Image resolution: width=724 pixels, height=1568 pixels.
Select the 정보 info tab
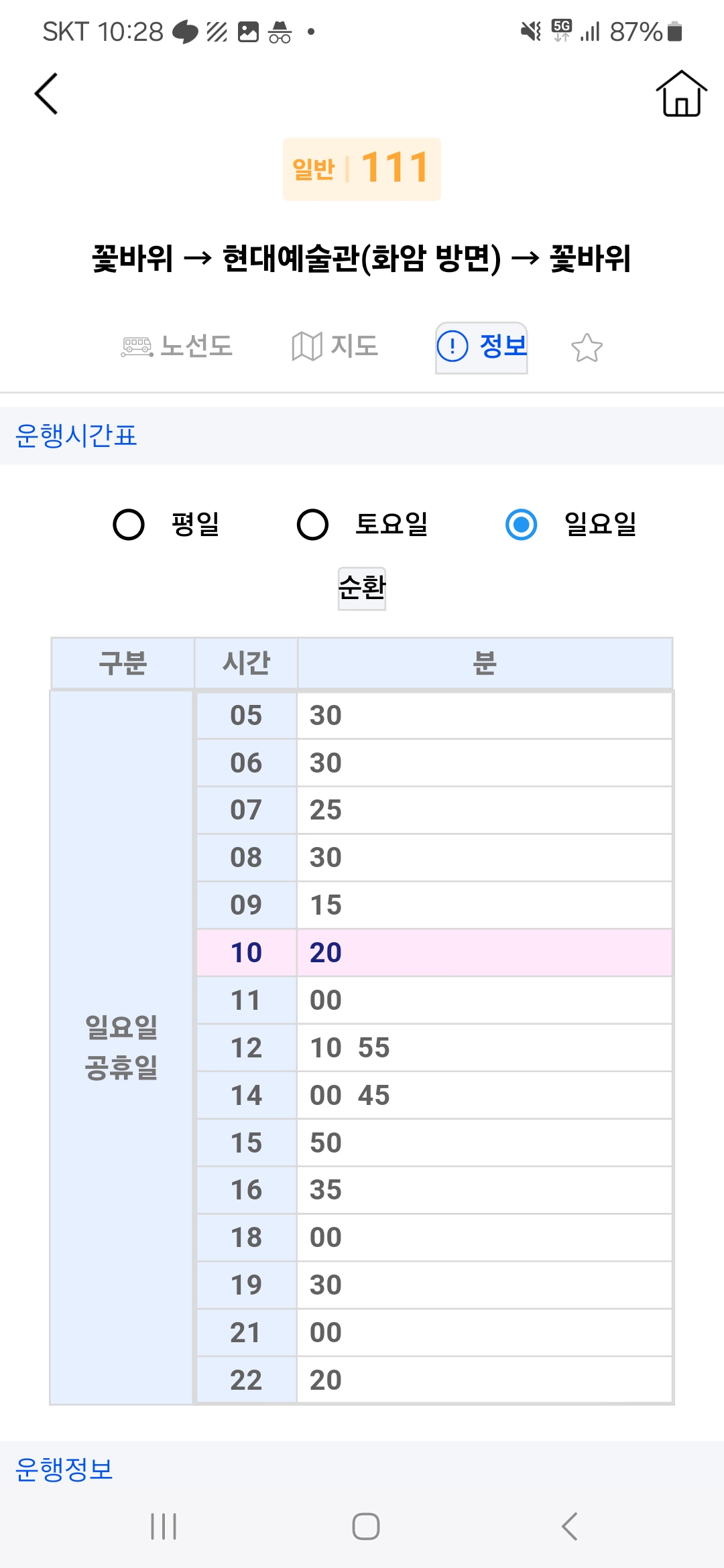pyautogui.click(x=481, y=347)
